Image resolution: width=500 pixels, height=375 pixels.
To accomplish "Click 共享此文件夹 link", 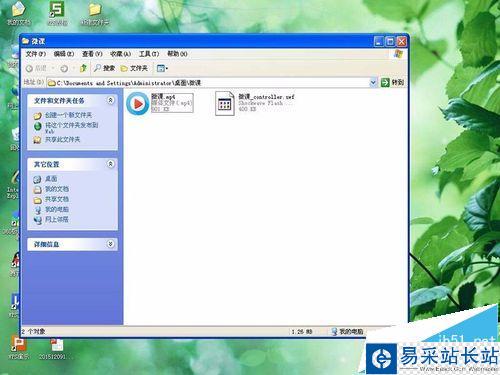I will [63, 139].
